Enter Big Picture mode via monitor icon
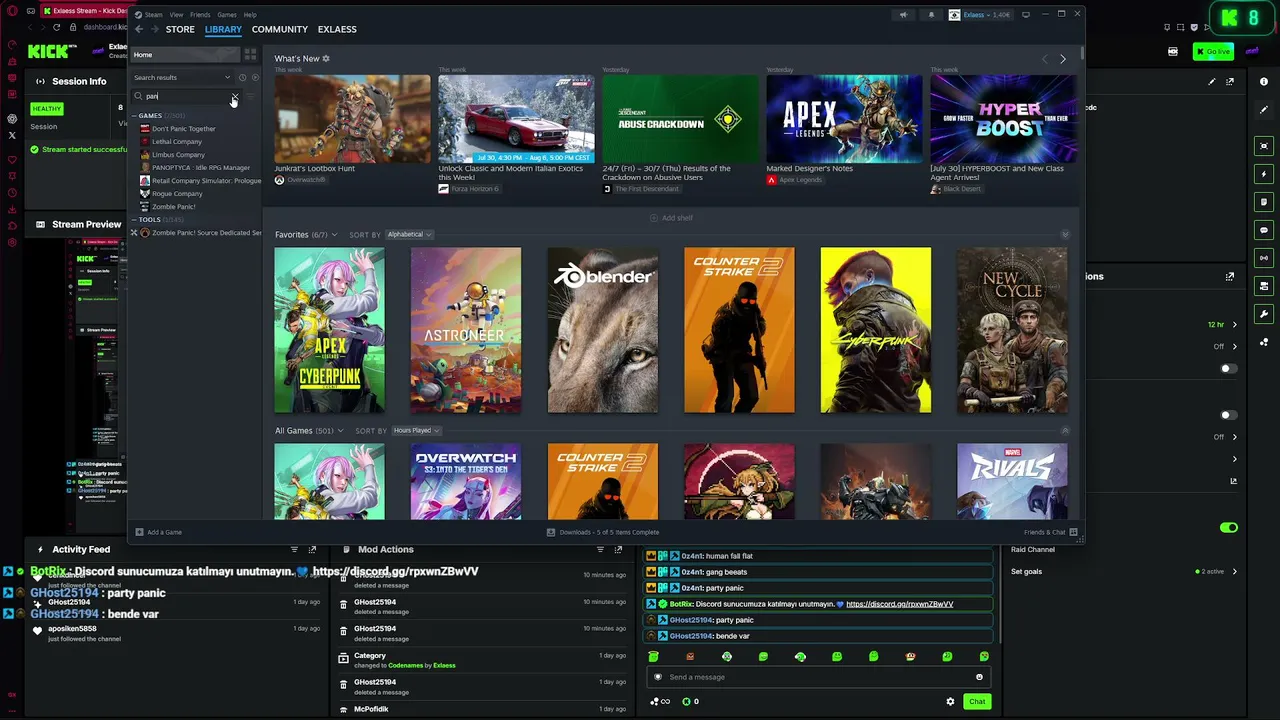Screen dimensions: 1280x720 click(1026, 15)
